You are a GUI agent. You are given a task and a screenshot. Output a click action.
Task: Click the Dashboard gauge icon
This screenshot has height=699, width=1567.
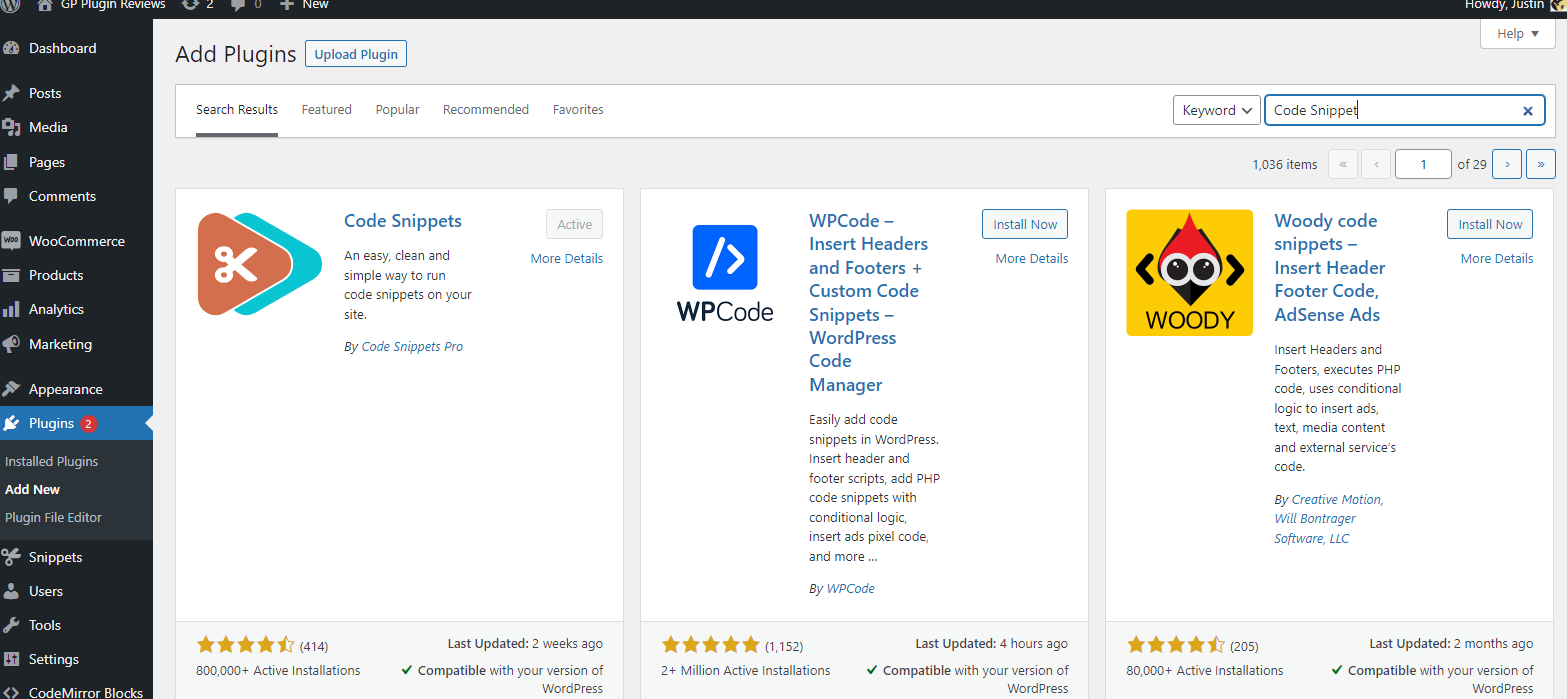[x=12, y=48]
